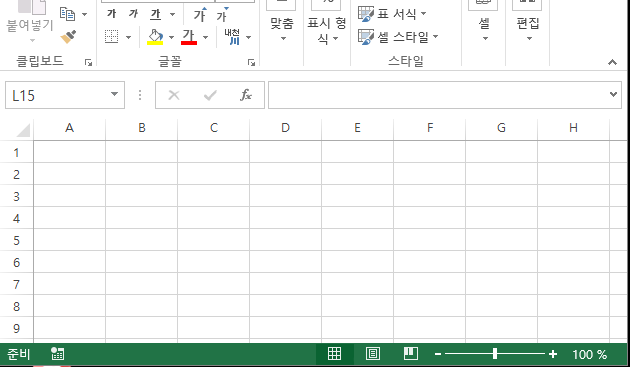This screenshot has width=630, height=367.
Task: Click the zoom in plus button
Action: coord(553,354)
